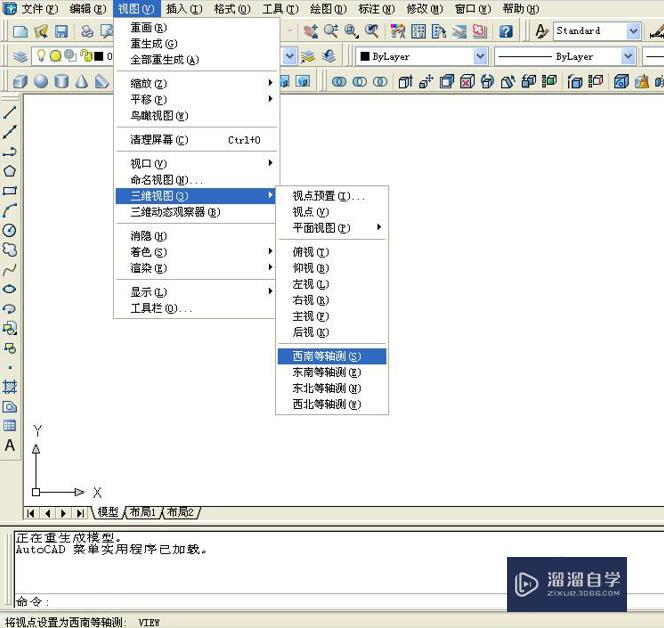Expand the 显示(L) submenu

pyautogui.click(x=196, y=292)
